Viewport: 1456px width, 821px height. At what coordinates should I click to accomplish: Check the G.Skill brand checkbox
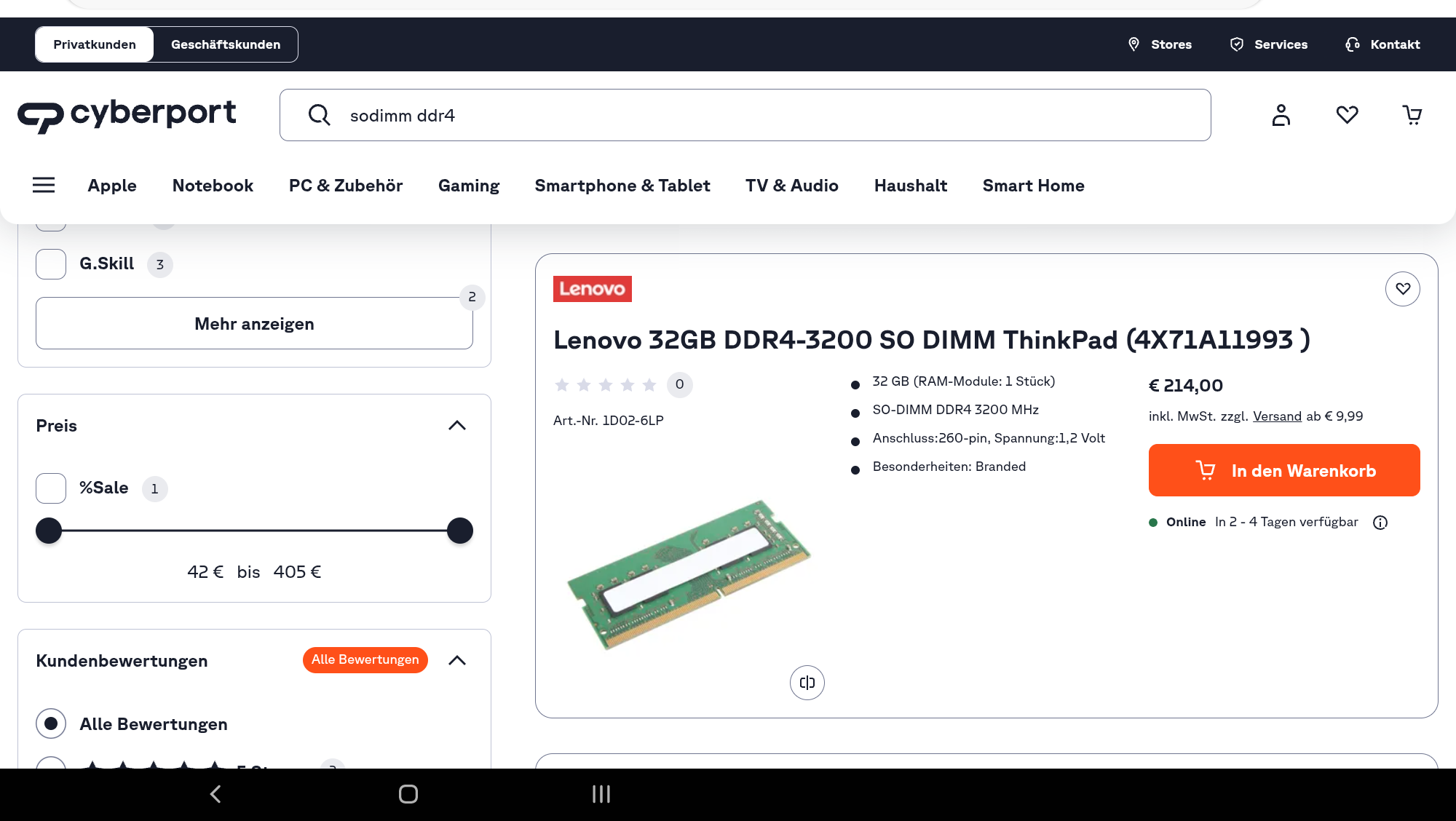click(51, 264)
